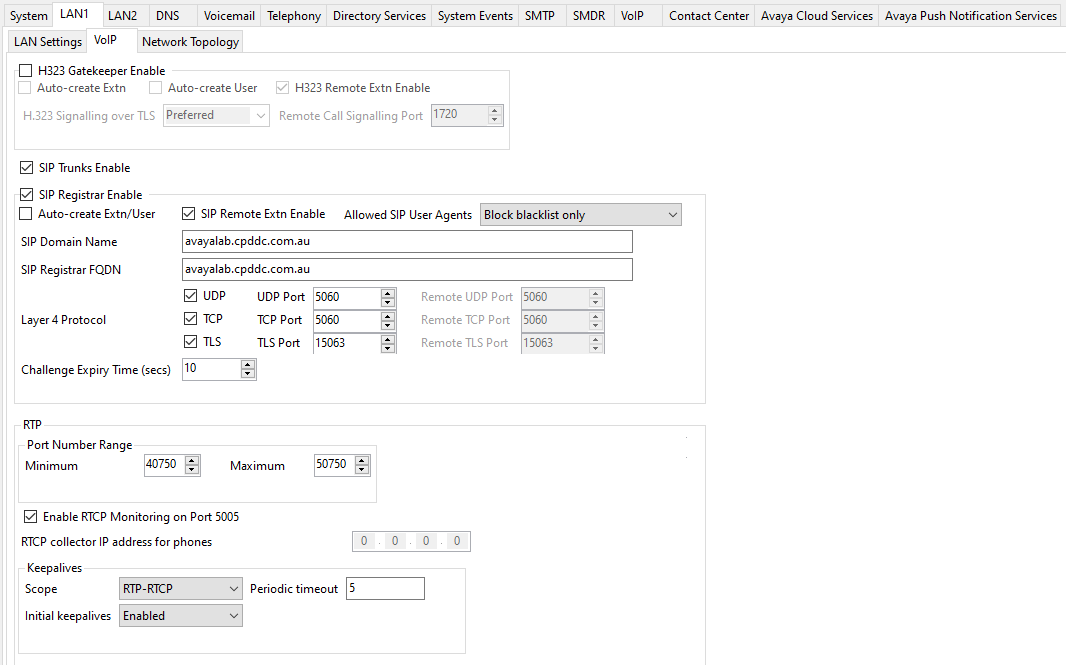Image resolution: width=1066 pixels, height=665 pixels.
Task: Open the Initial keepalives dropdown
Action: (x=180, y=616)
